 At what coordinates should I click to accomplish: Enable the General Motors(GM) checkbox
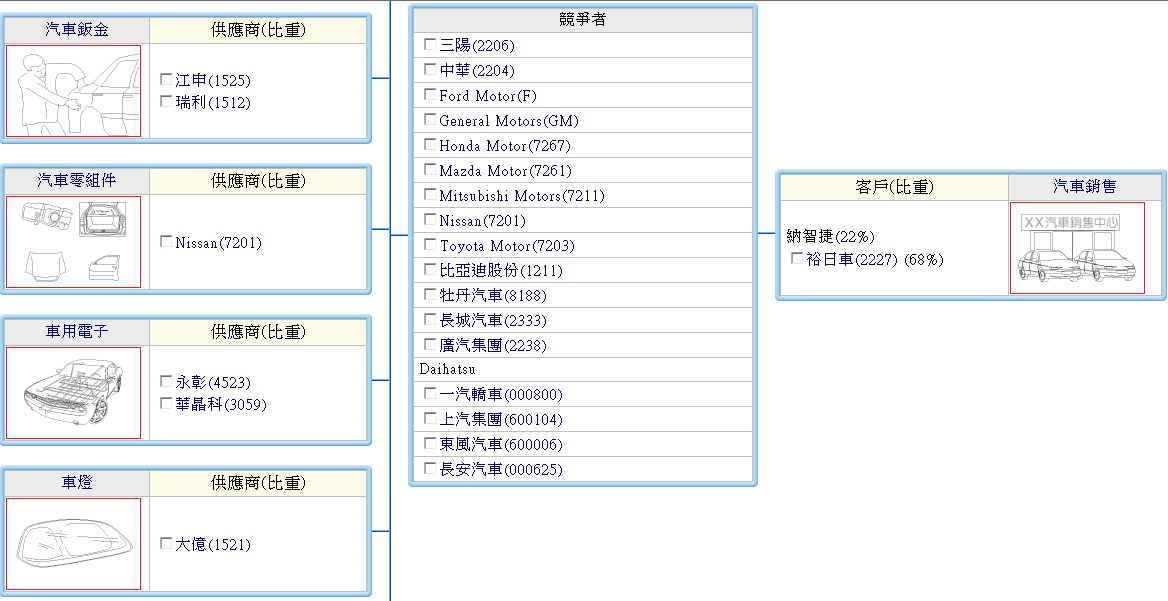430,119
